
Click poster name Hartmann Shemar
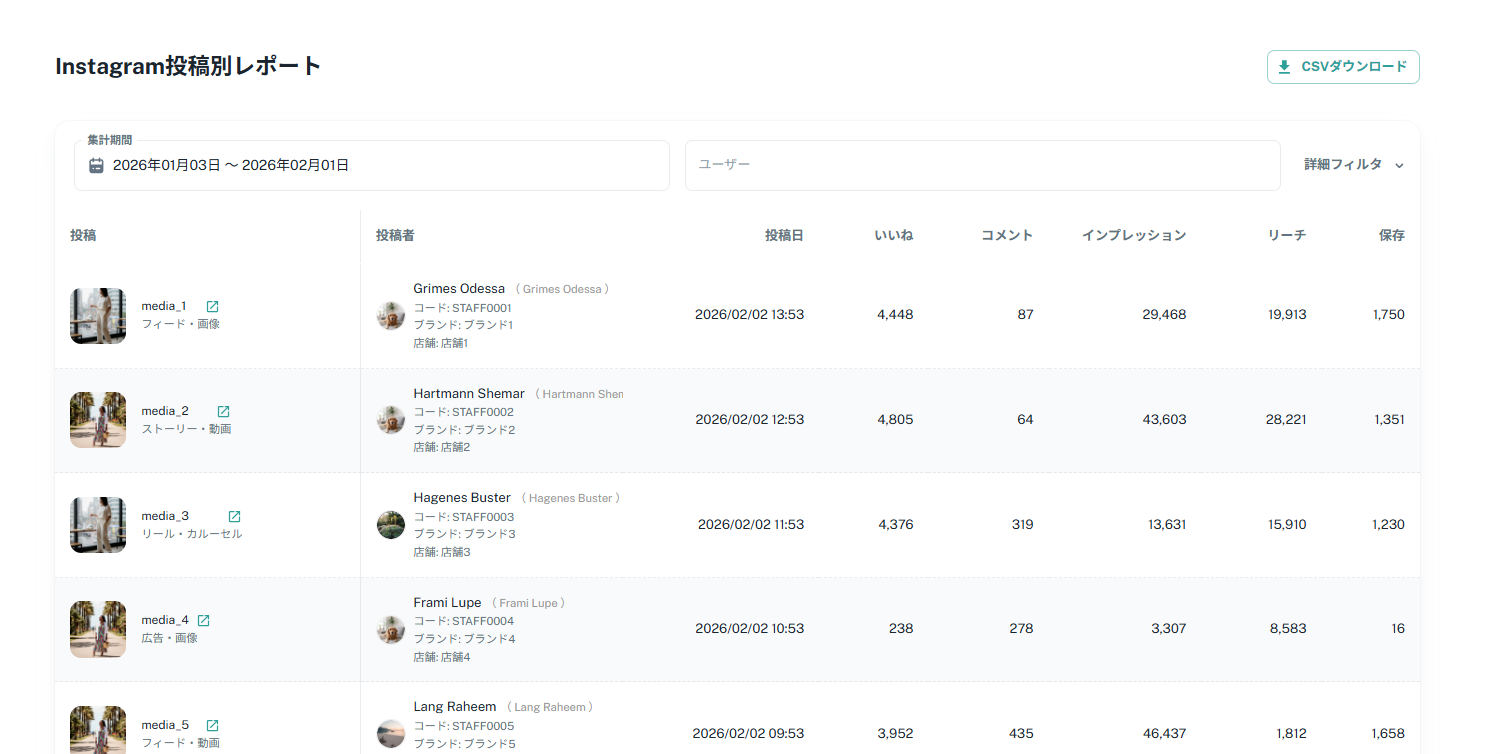click(x=468, y=394)
